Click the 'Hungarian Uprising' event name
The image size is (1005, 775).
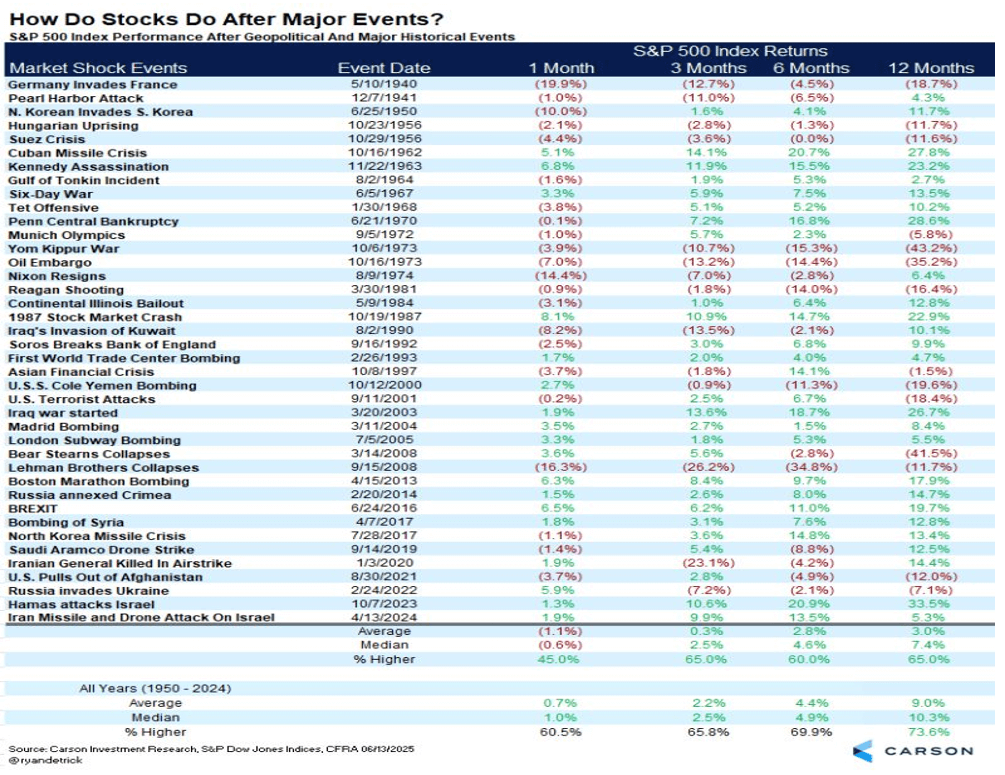[73, 126]
